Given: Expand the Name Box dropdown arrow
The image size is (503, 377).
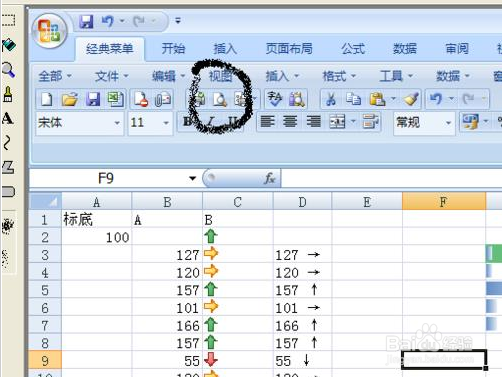Looking at the screenshot, I should click(x=192, y=178).
